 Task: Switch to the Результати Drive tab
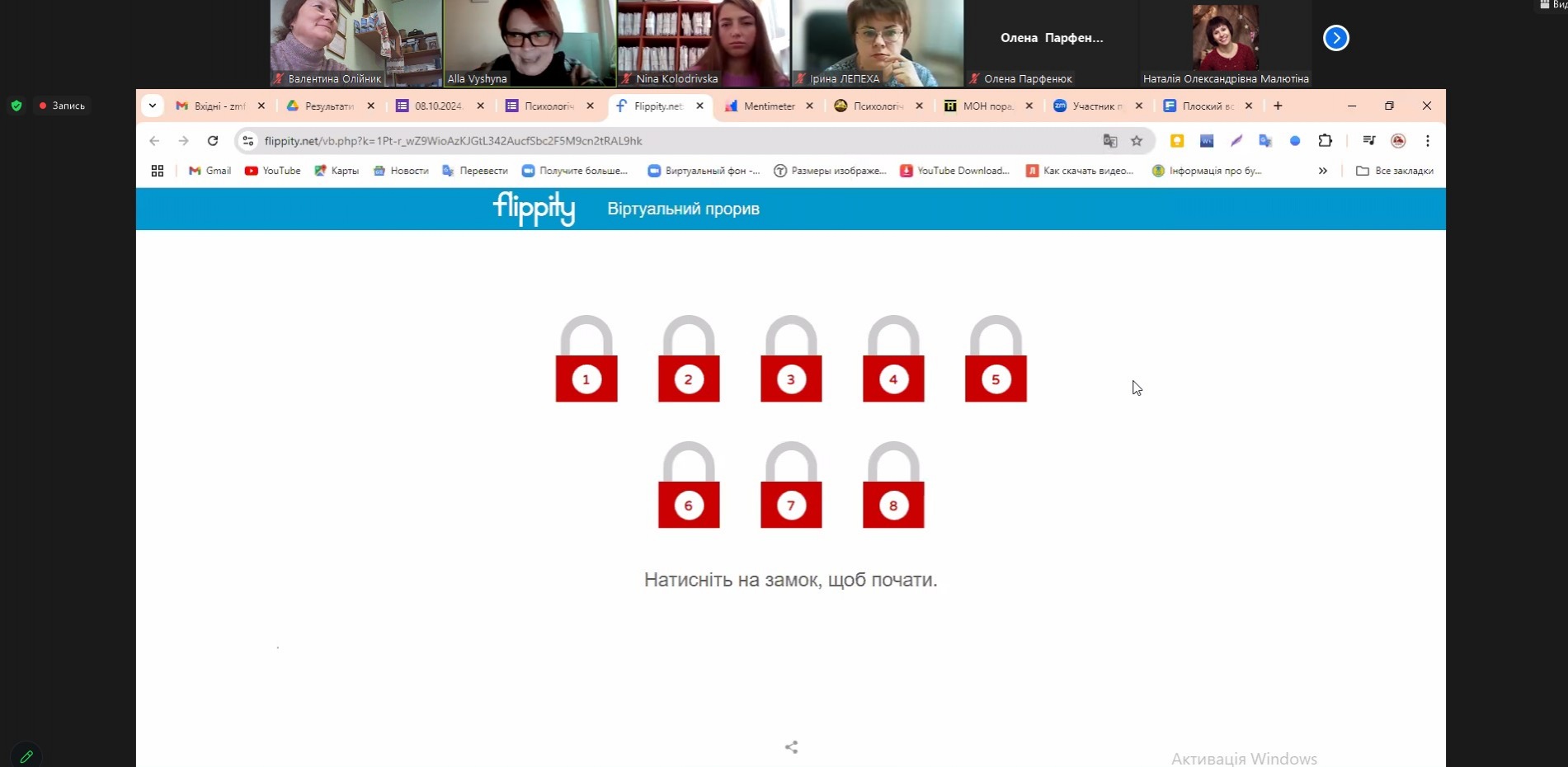coord(329,106)
